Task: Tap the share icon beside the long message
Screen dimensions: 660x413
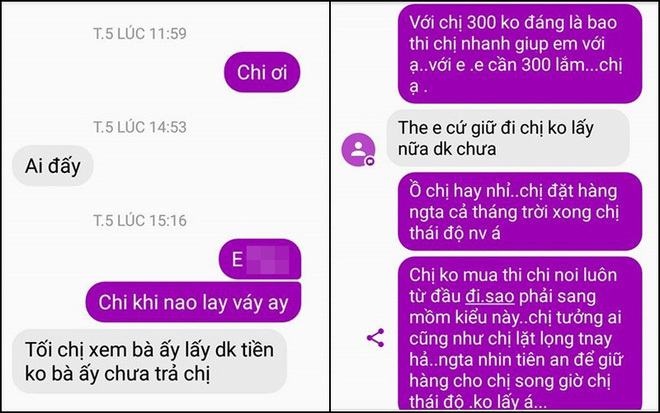Action: coord(375,338)
